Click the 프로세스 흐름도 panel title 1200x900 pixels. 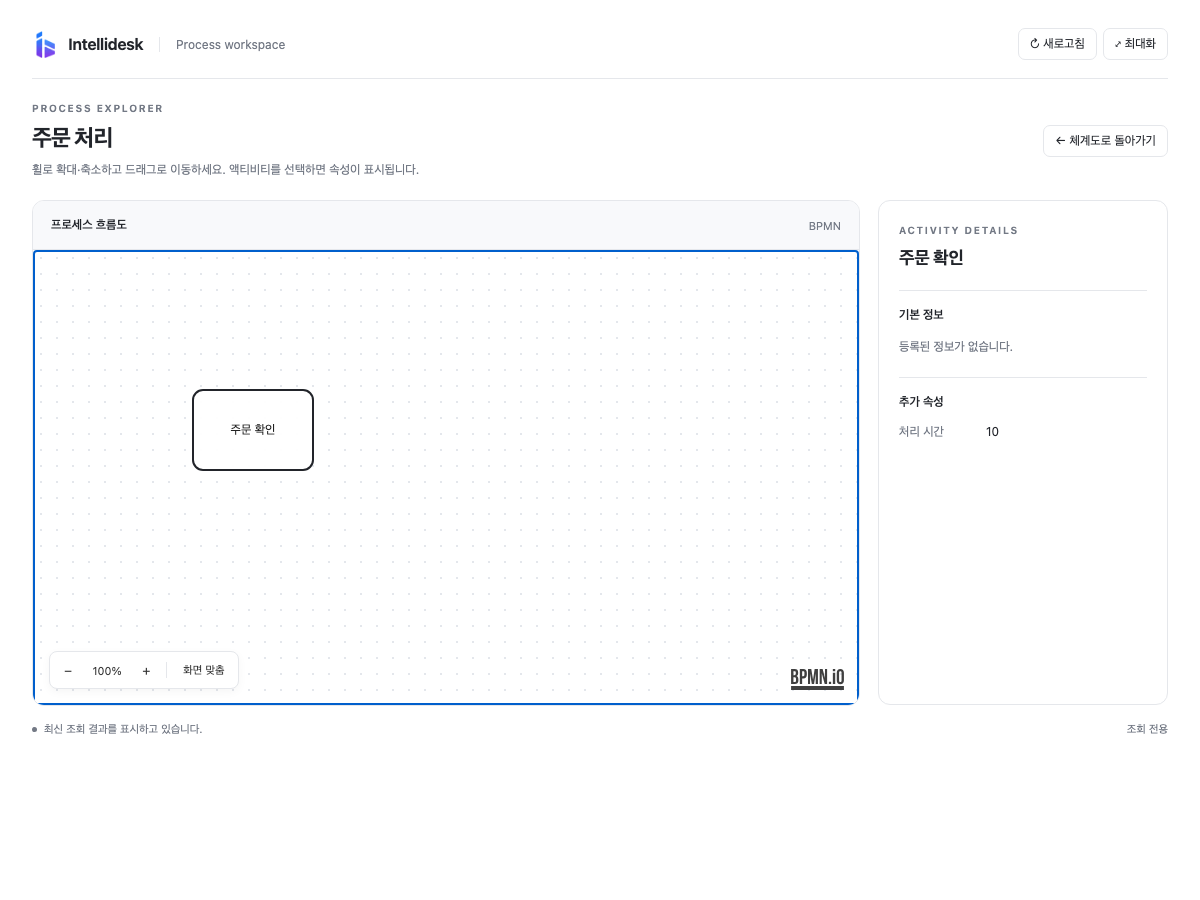click(x=89, y=225)
